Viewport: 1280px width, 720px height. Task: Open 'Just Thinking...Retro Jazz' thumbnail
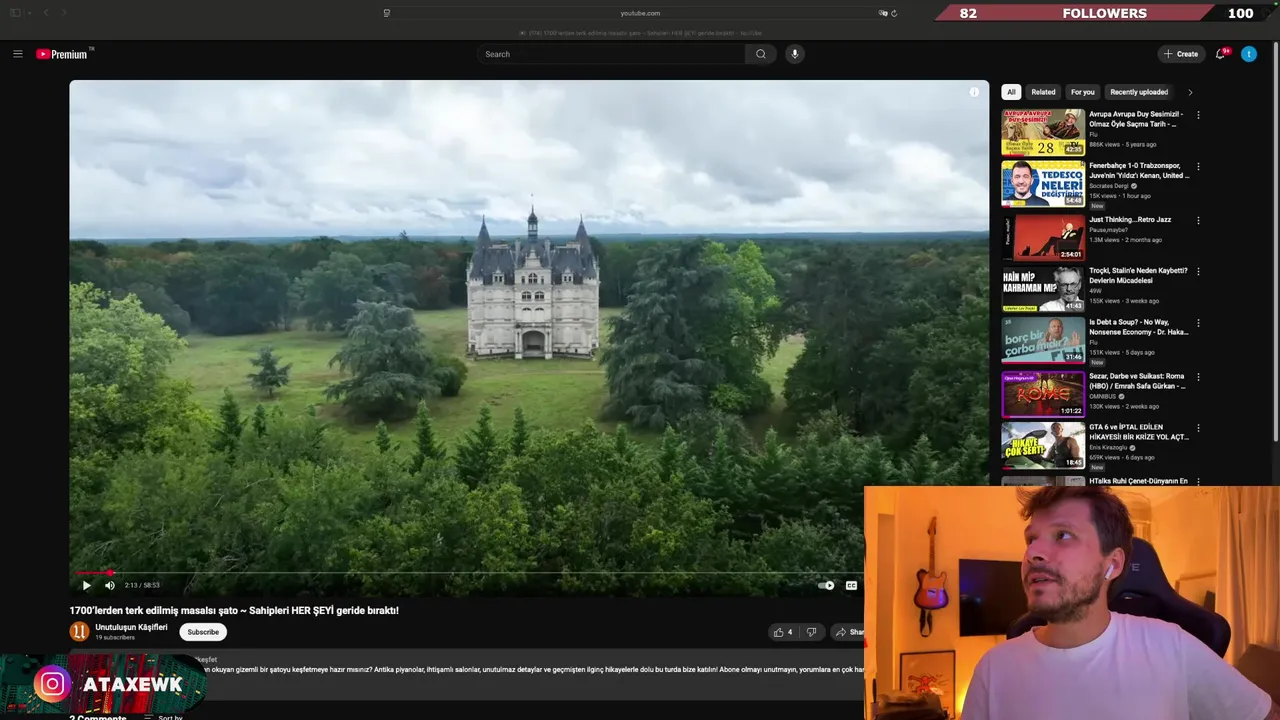(1043, 236)
